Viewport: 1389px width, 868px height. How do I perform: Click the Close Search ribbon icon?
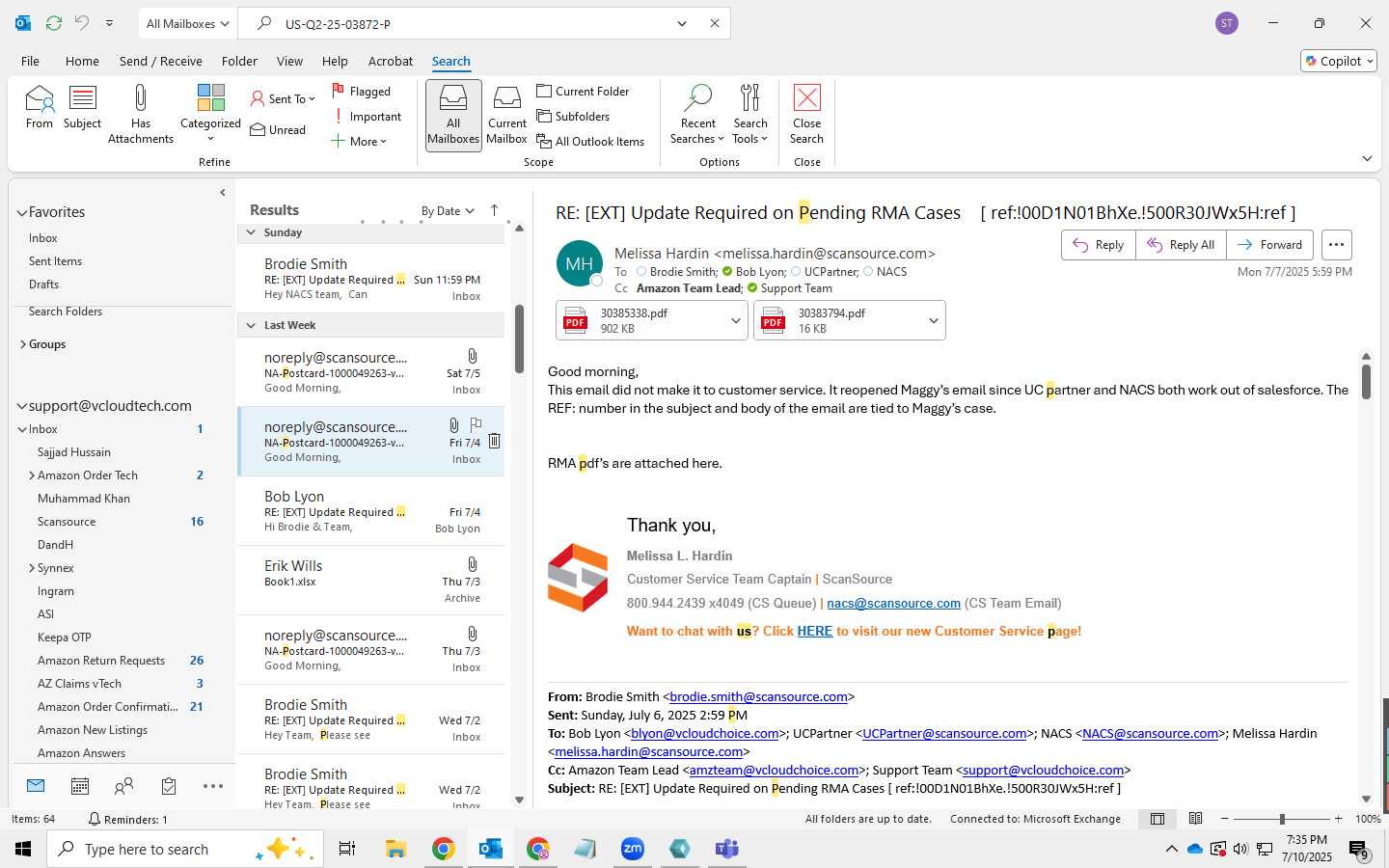[807, 114]
